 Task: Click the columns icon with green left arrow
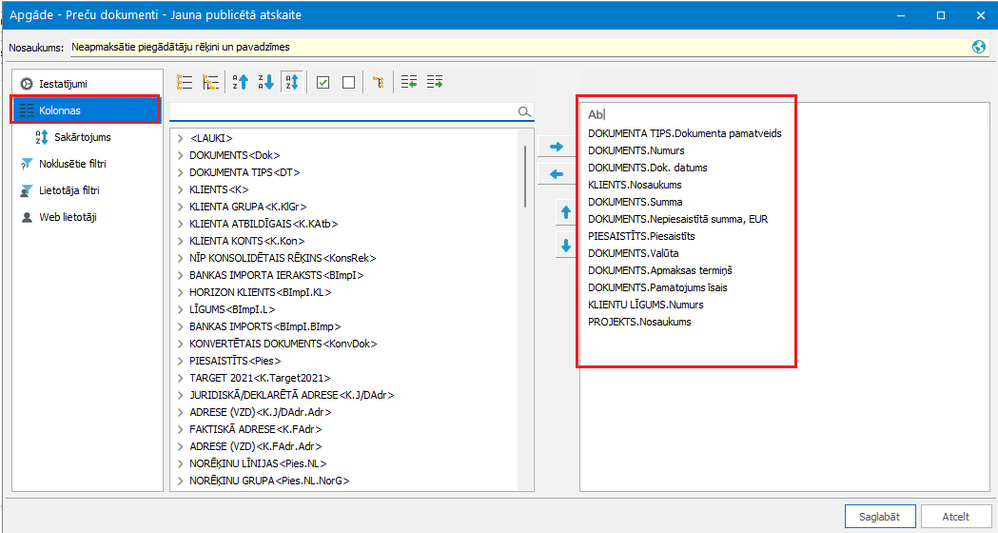tap(409, 82)
